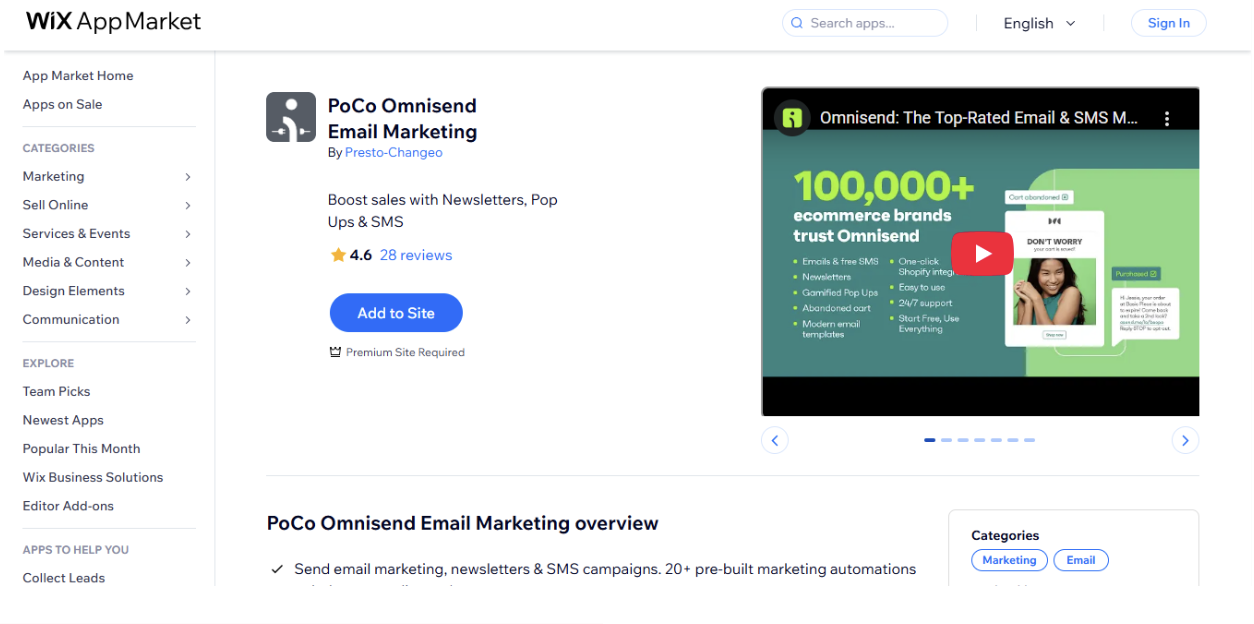
Task: Expand the Sell Online category
Action: tap(187, 205)
